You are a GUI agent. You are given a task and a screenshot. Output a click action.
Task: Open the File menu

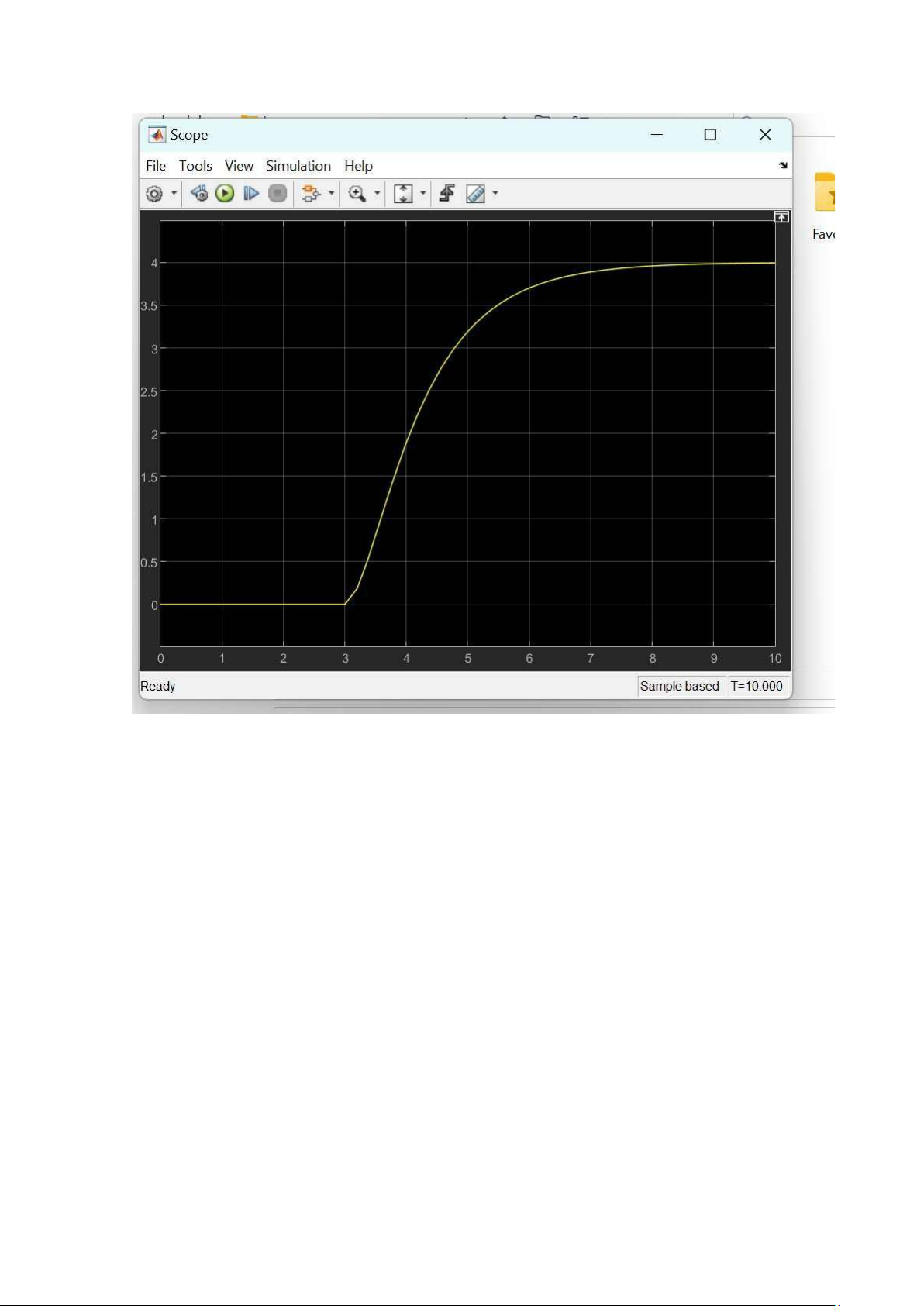coord(156,166)
